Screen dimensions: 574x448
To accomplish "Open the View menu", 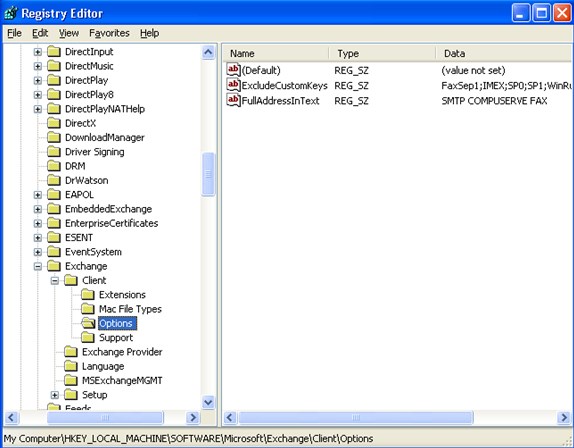I will click(69, 33).
